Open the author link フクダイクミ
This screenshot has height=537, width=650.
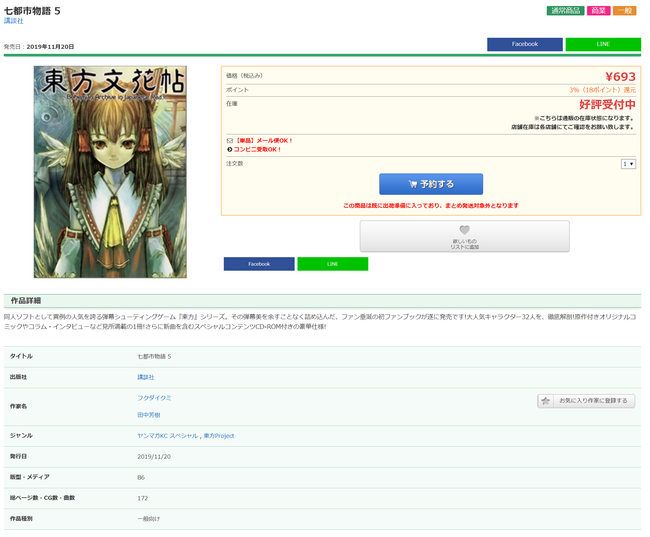(x=154, y=398)
